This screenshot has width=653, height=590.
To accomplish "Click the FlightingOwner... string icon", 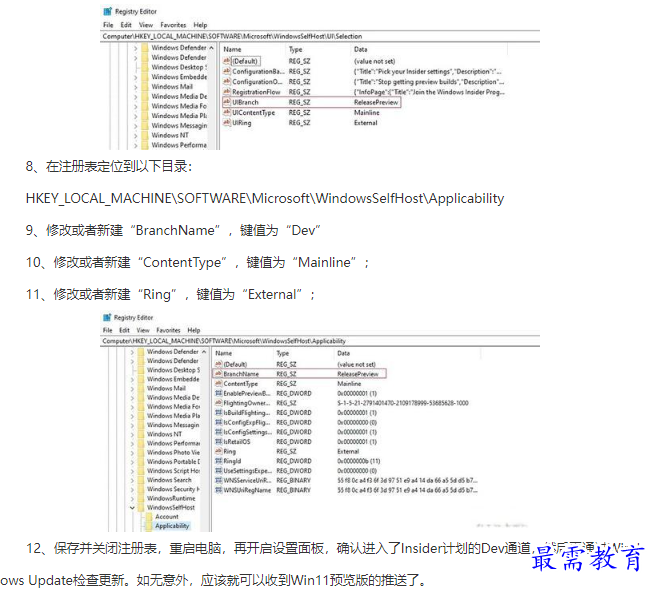I will (x=219, y=403).
